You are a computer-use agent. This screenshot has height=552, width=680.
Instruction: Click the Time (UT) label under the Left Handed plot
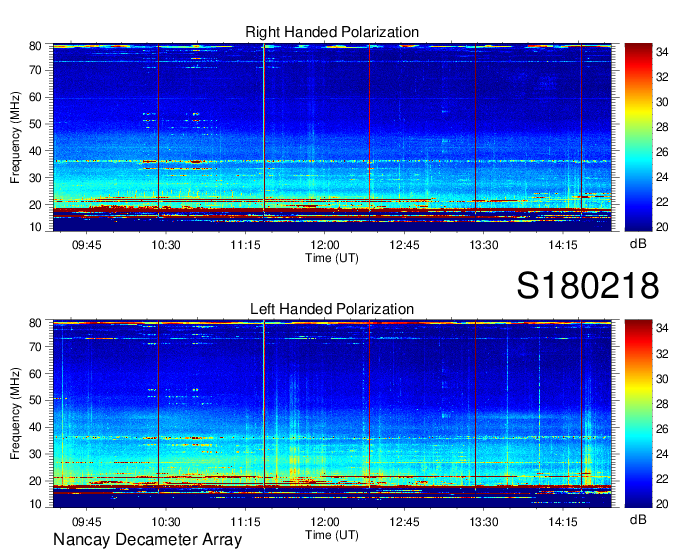332,535
